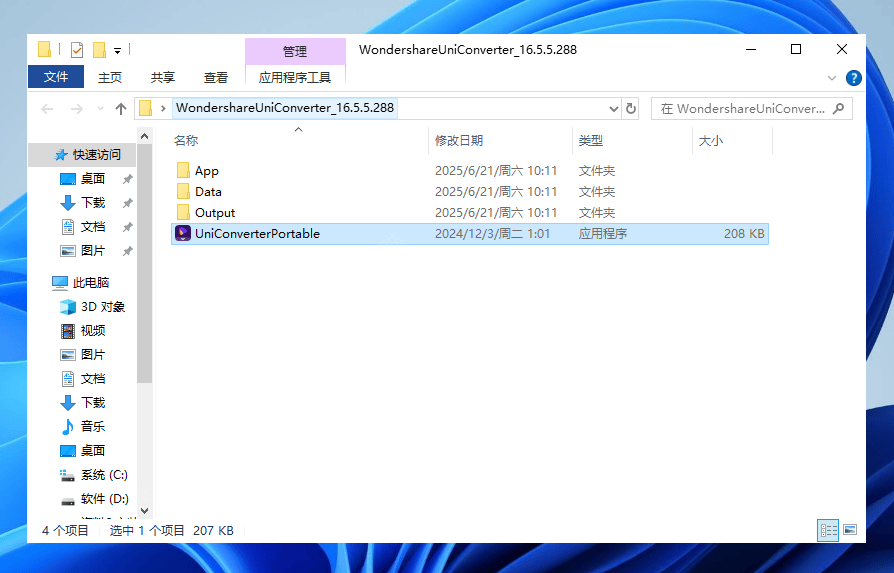Go back with the left arrow

(47, 109)
